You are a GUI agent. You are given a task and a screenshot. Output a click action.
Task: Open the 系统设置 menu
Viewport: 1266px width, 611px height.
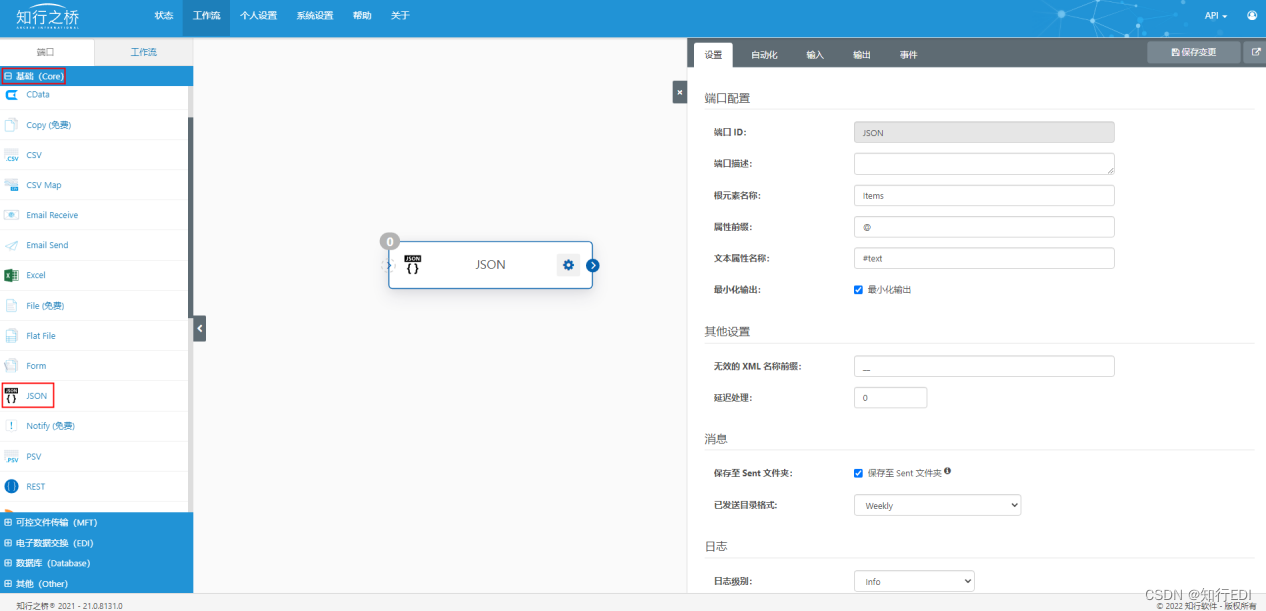[x=315, y=16]
